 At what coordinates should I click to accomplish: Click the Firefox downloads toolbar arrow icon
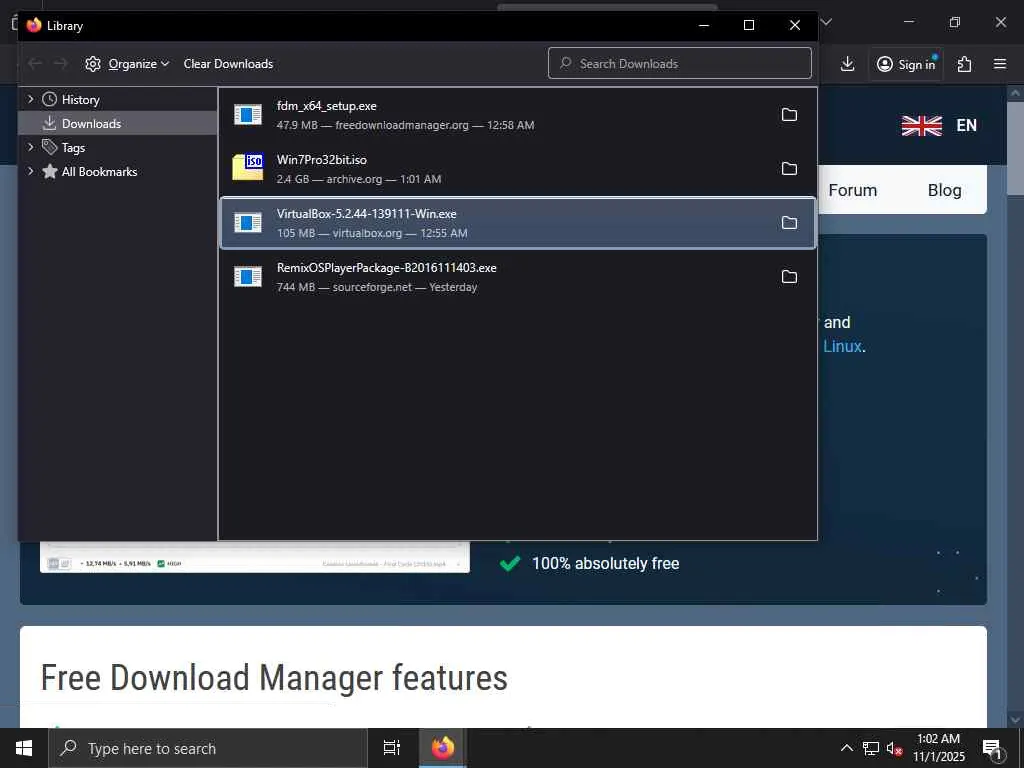(x=847, y=64)
